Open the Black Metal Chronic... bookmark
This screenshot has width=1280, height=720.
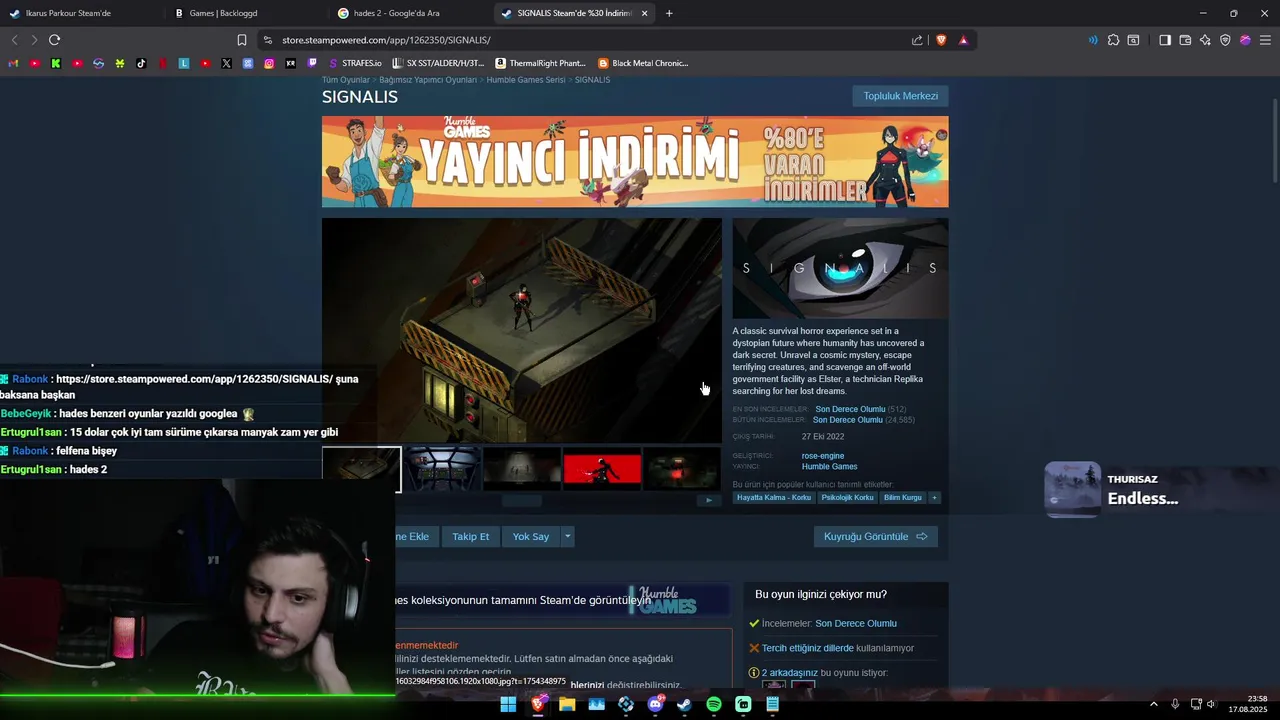643,63
